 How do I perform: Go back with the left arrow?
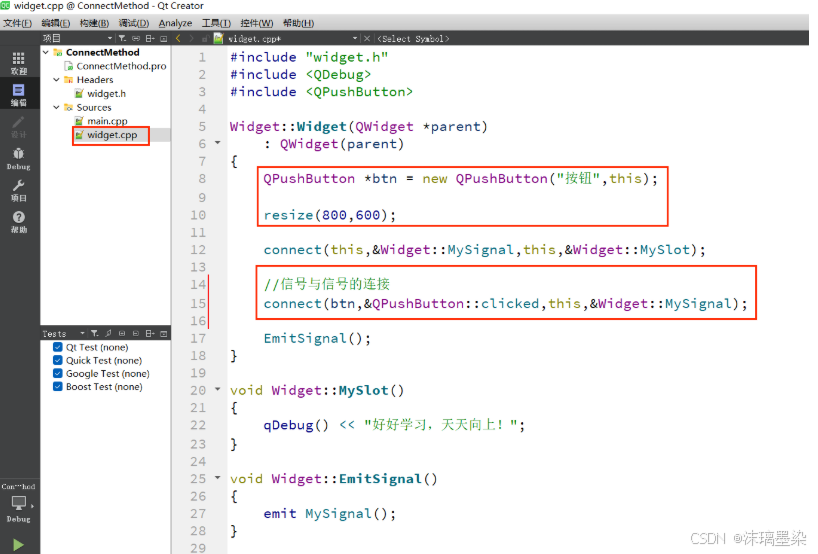point(178,38)
